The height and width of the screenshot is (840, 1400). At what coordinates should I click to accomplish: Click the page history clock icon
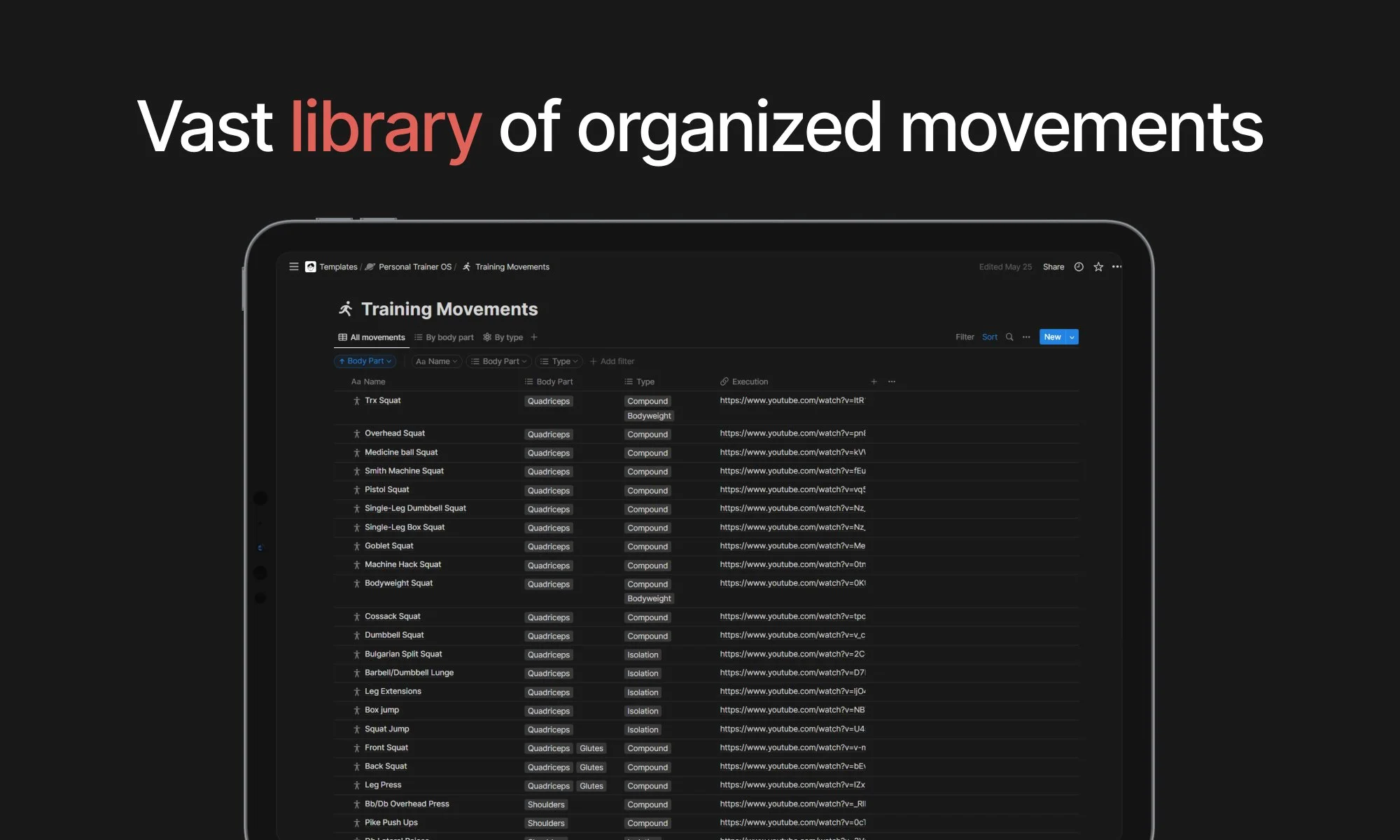[1079, 267]
